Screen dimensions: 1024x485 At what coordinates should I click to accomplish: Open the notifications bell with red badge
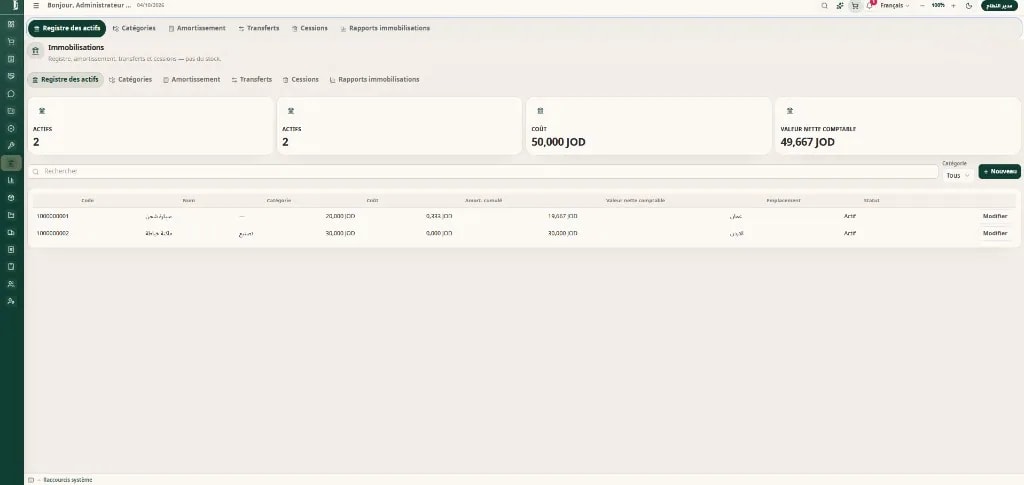coord(870,5)
